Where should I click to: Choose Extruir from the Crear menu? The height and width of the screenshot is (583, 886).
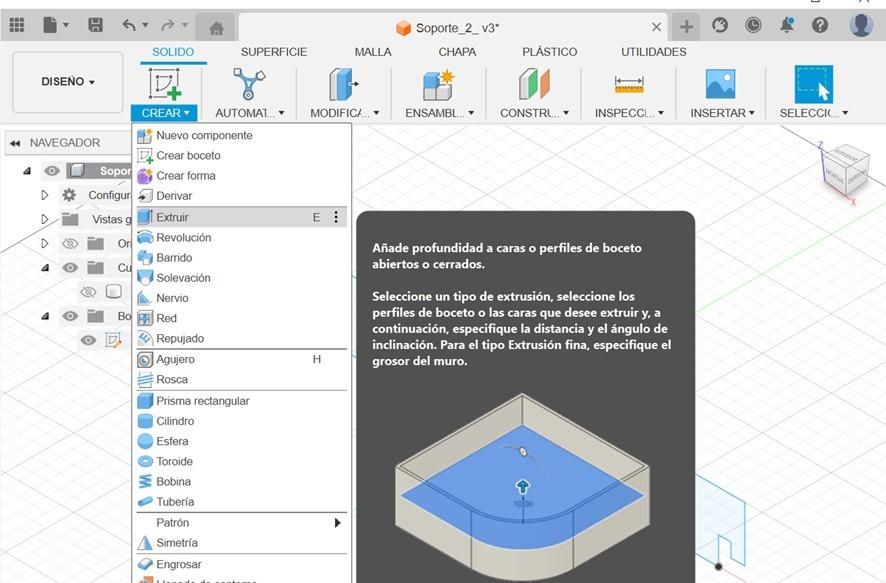[x=241, y=217]
